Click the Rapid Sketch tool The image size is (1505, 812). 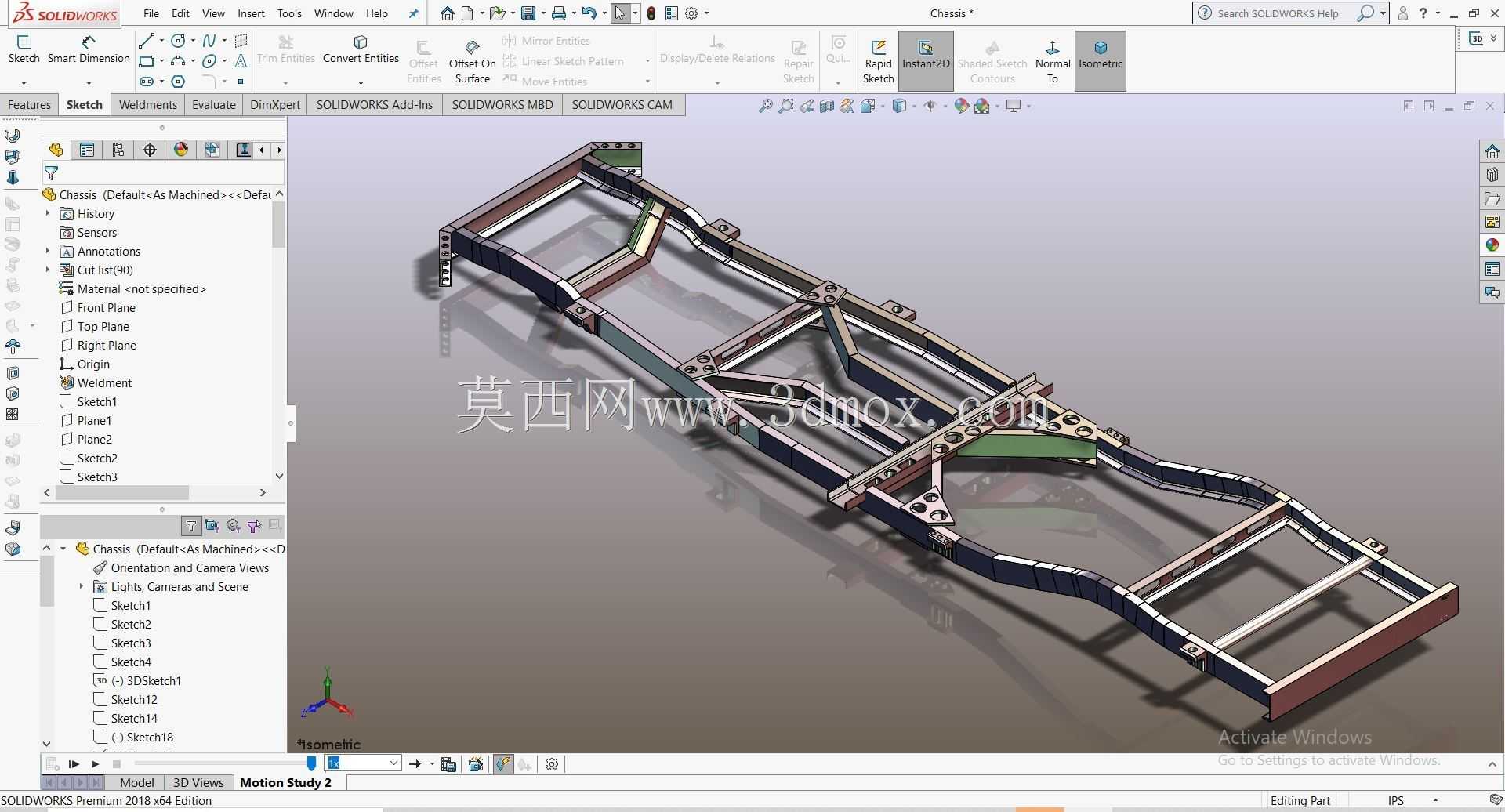tap(878, 61)
